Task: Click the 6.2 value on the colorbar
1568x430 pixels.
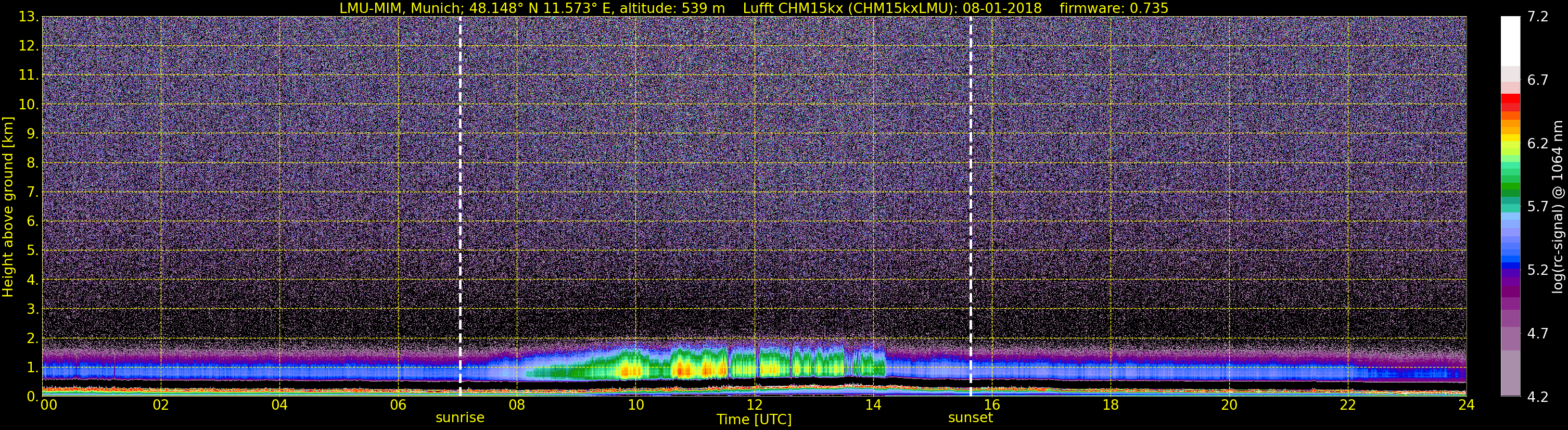Action: (1538, 144)
